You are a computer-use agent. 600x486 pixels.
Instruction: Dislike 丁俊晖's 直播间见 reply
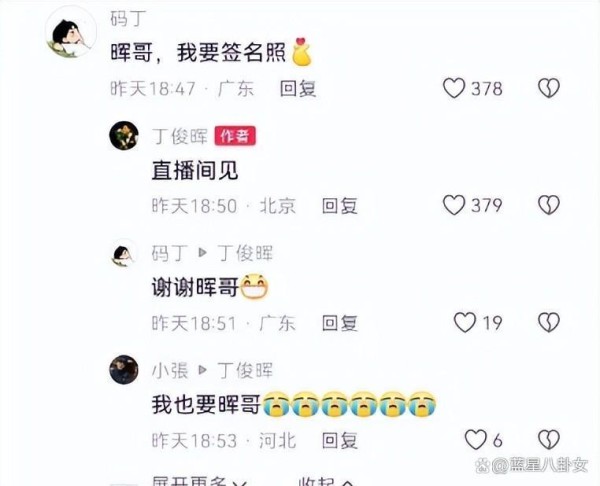point(549,205)
